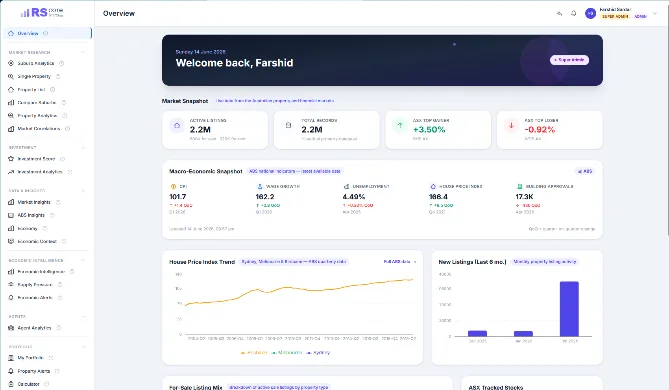Toggle Brisbane series in chart legend
Image resolution: width=669 pixels, height=390 pixels.
click(254, 352)
